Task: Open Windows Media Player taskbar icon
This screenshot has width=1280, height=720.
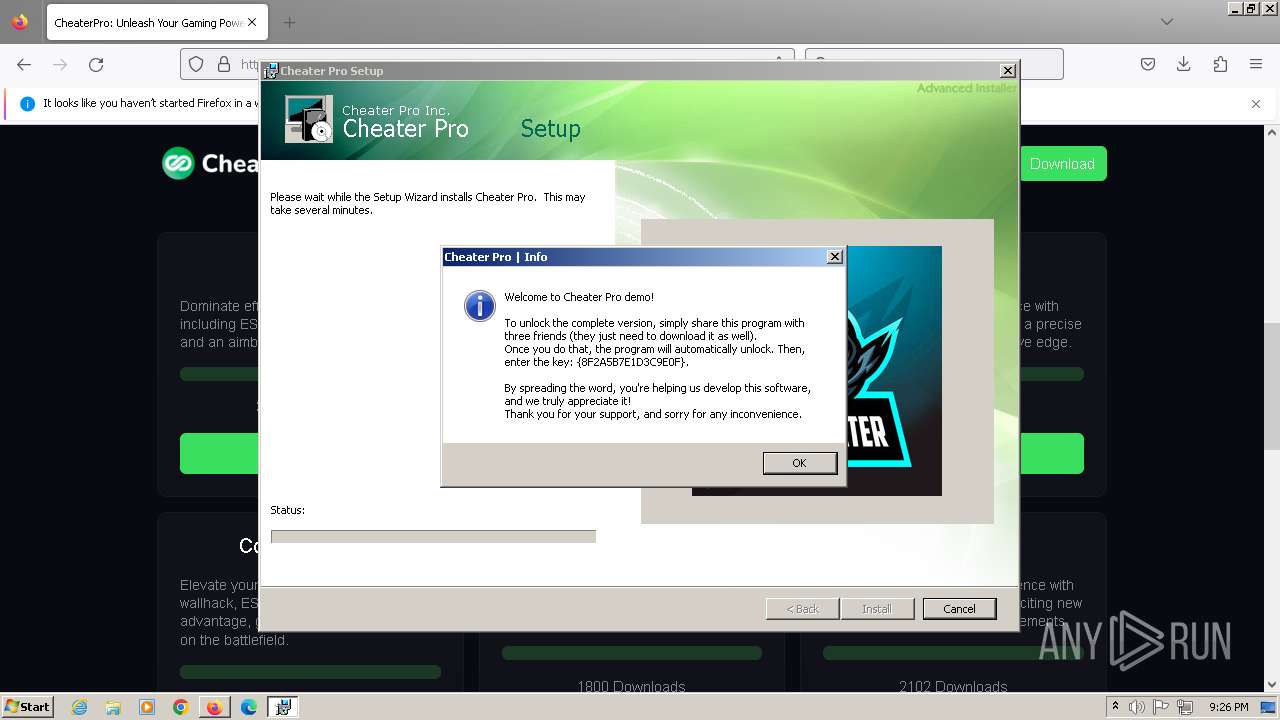Action: pyautogui.click(x=147, y=707)
